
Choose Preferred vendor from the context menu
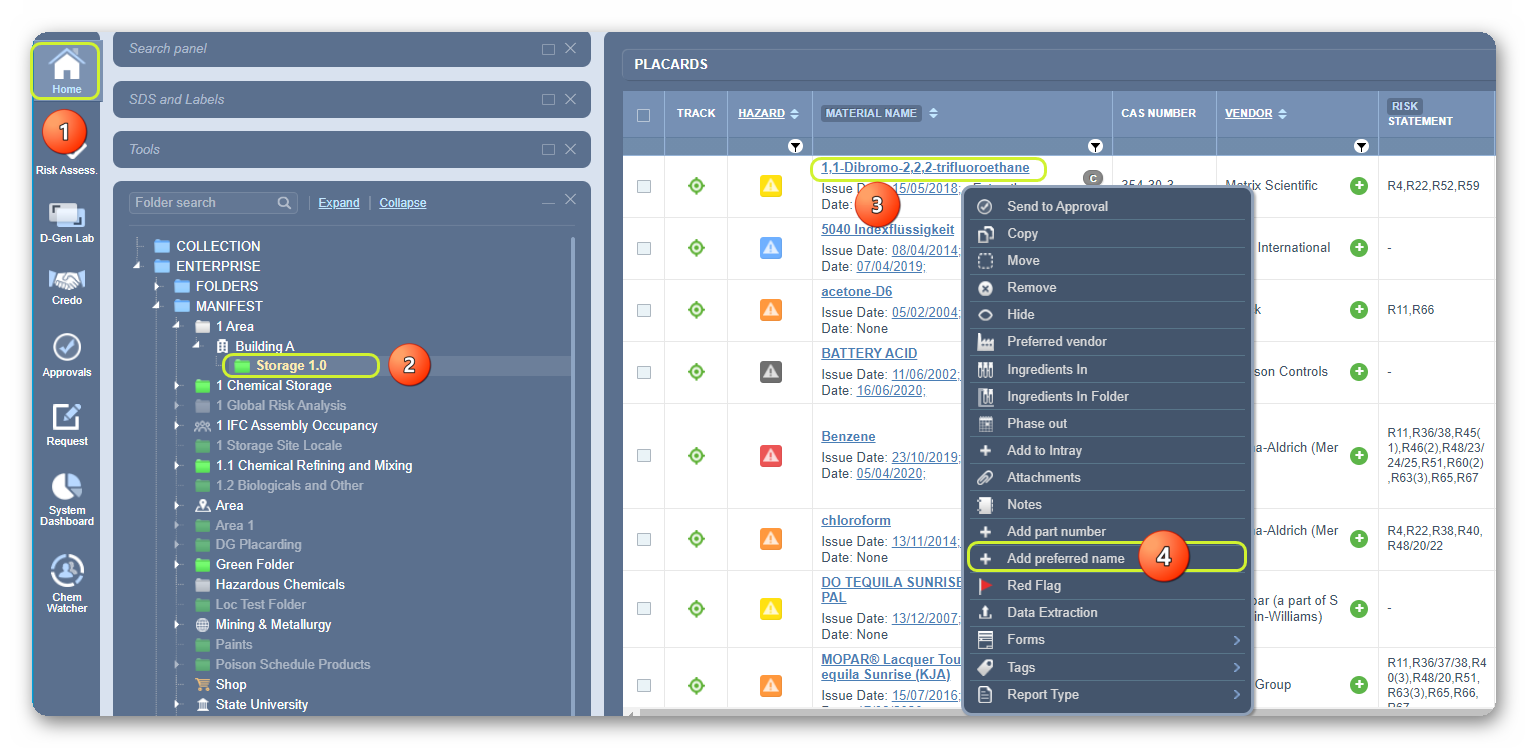1108,341
